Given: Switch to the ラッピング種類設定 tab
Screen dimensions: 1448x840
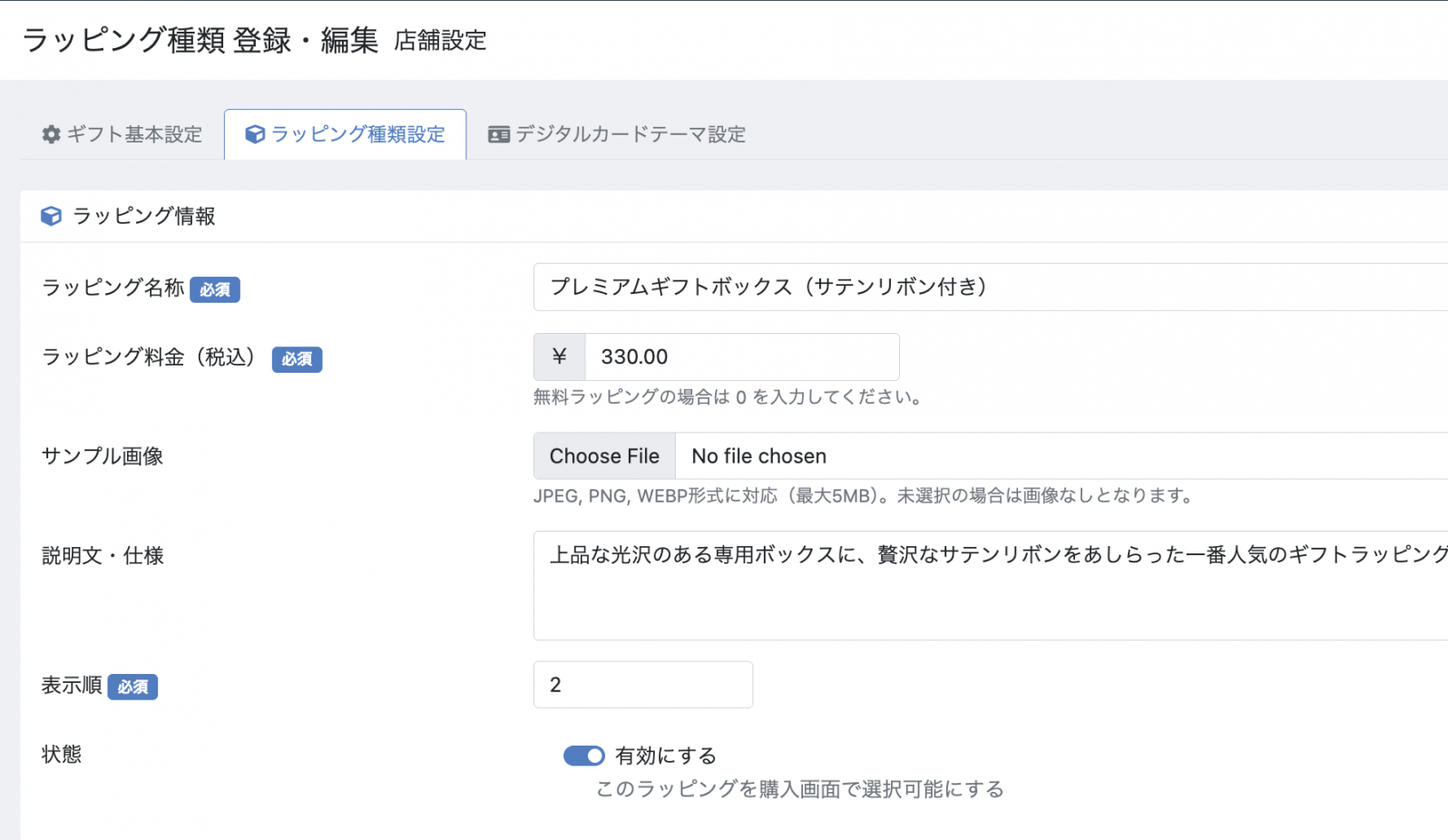Looking at the screenshot, I should point(346,134).
